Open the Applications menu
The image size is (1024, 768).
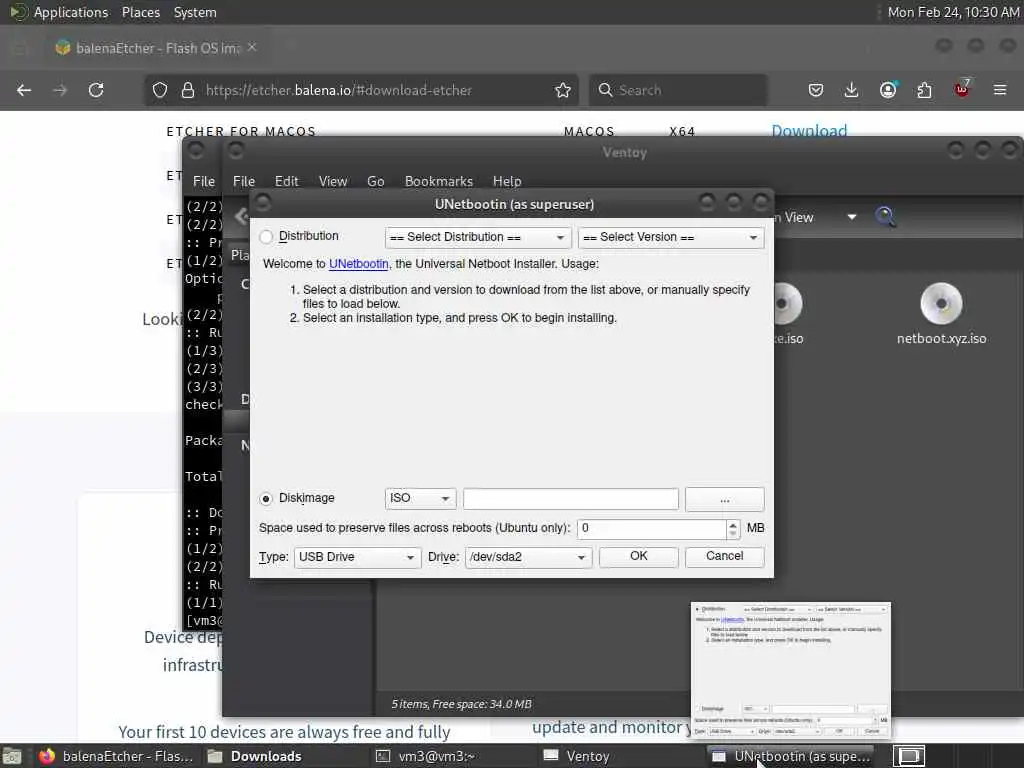click(x=71, y=12)
